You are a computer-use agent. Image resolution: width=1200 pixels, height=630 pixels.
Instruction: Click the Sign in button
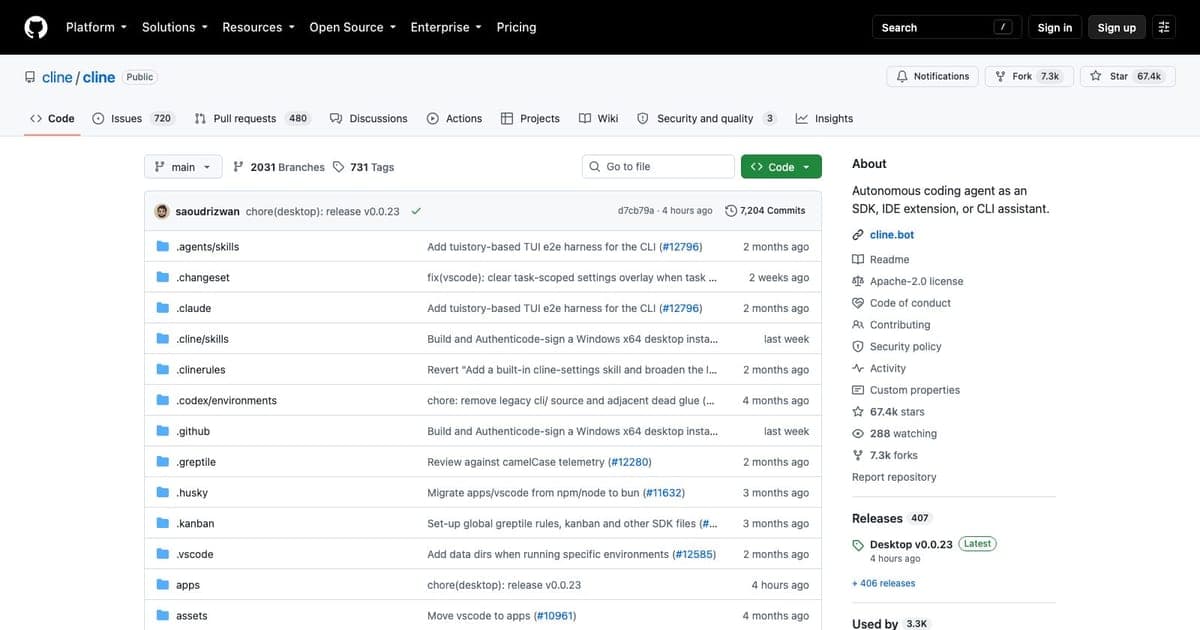pyautogui.click(x=1054, y=27)
